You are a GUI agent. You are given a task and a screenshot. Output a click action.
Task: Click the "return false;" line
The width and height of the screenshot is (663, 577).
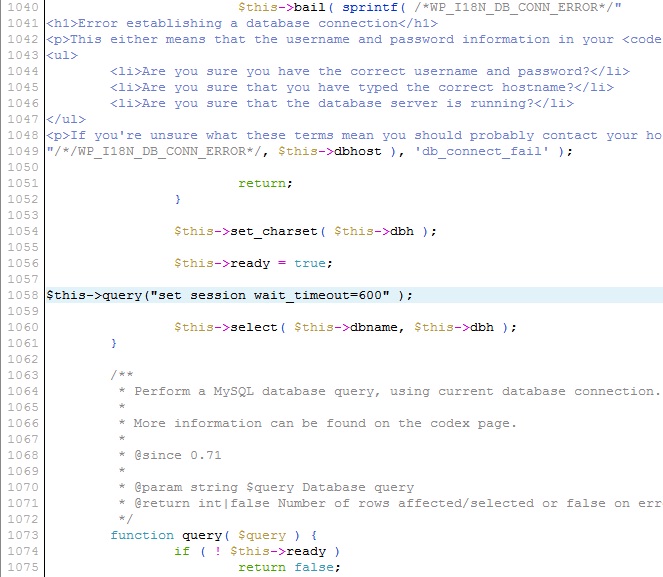pos(289,567)
